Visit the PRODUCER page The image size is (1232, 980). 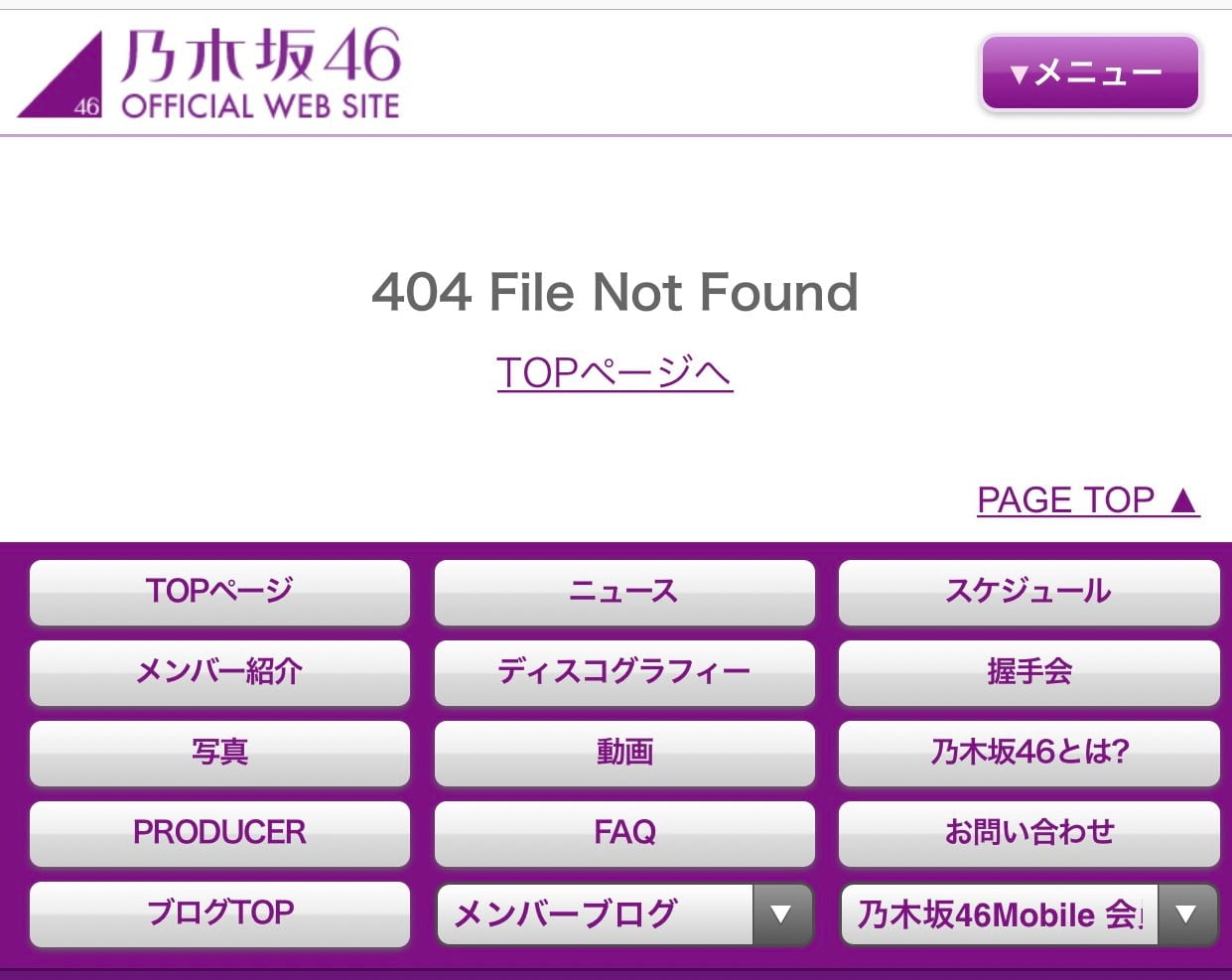tap(219, 833)
